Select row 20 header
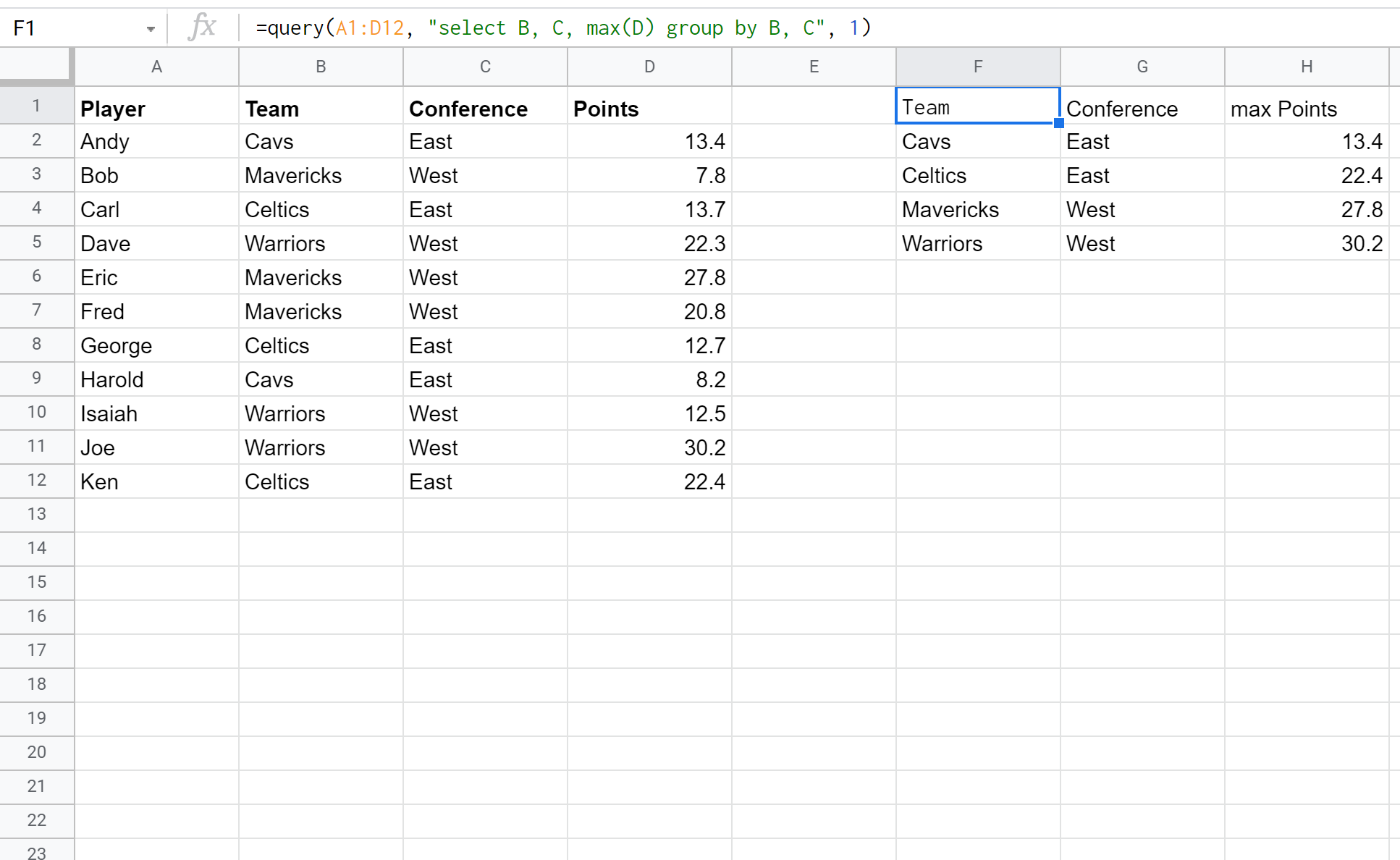The width and height of the screenshot is (1400, 860). (x=36, y=753)
